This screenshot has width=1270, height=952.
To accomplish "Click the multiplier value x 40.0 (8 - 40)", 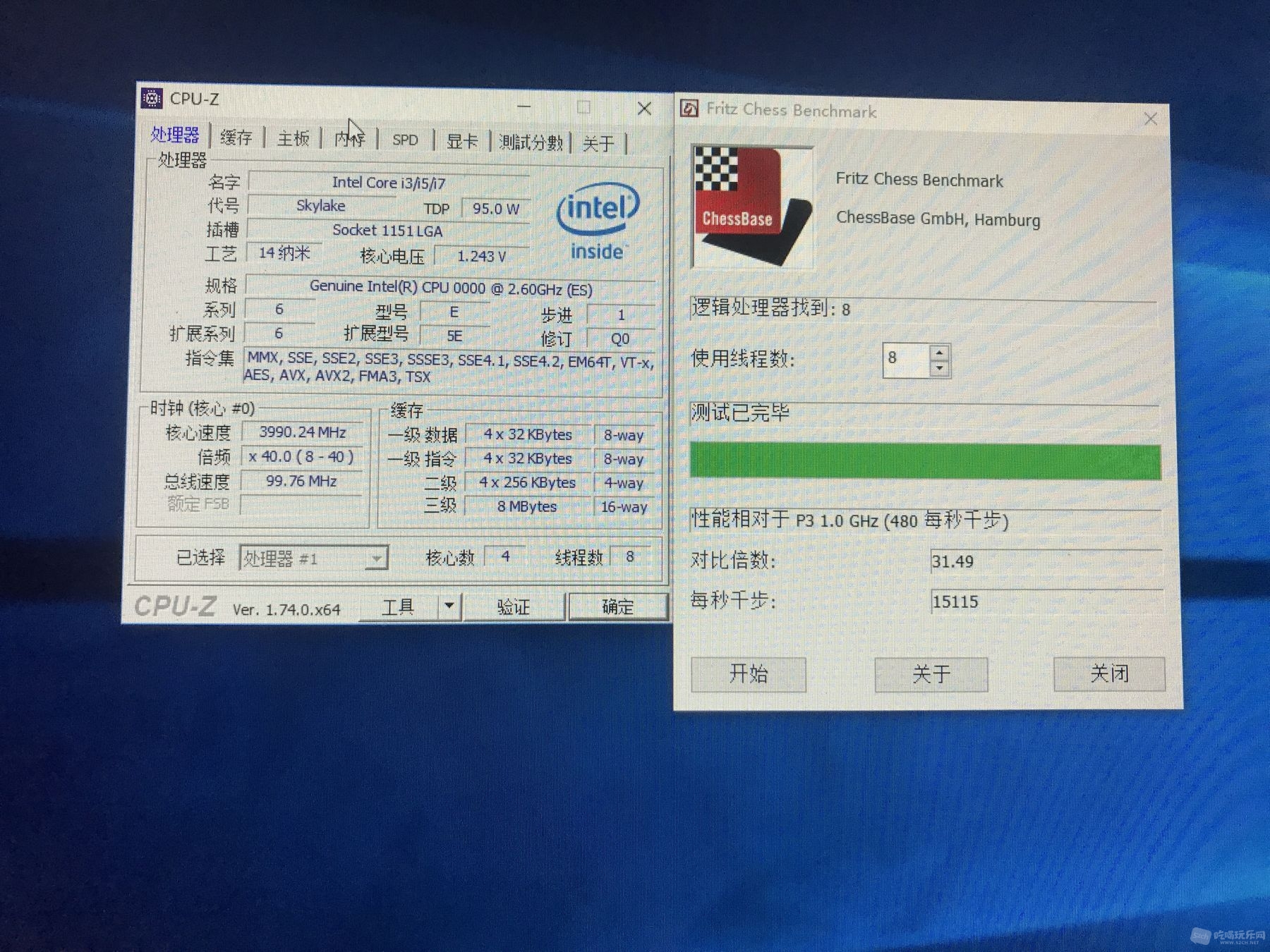I will coord(301,456).
